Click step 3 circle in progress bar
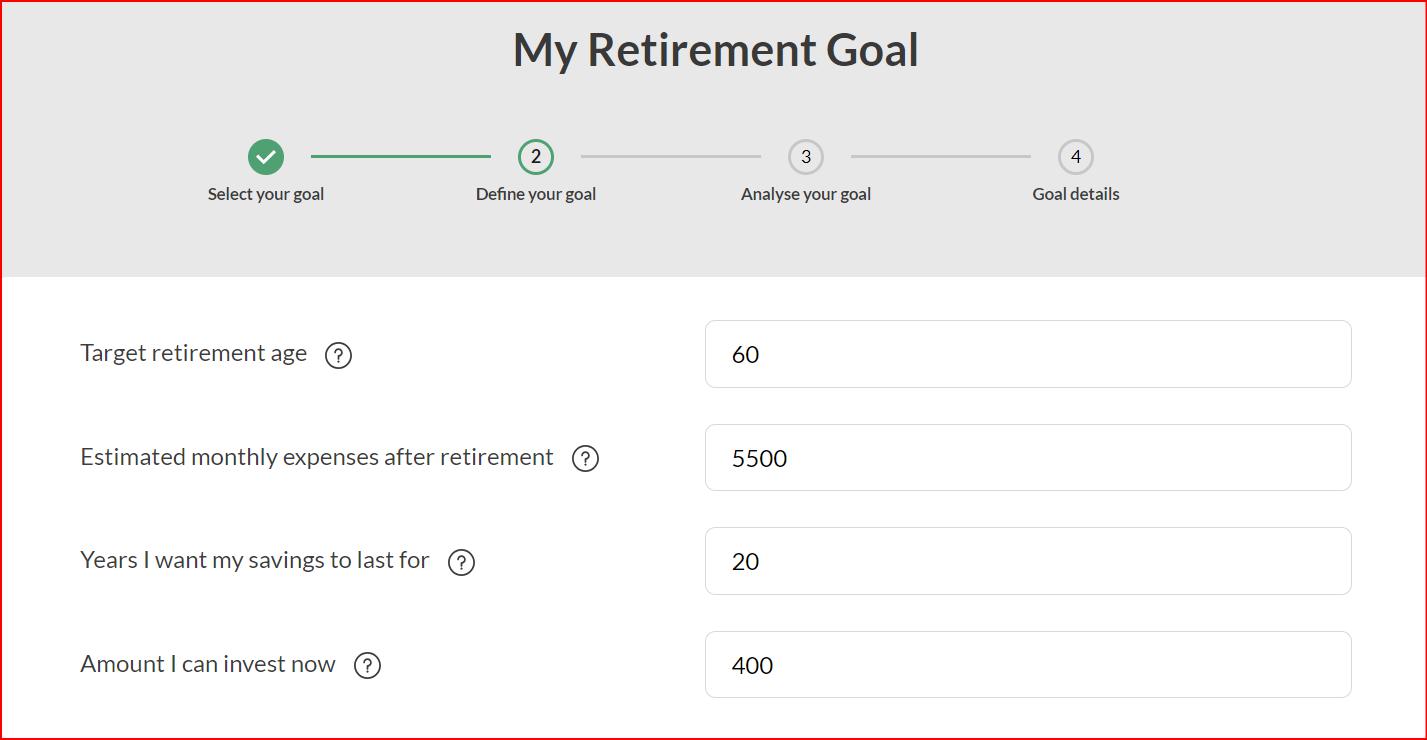 [x=806, y=157]
